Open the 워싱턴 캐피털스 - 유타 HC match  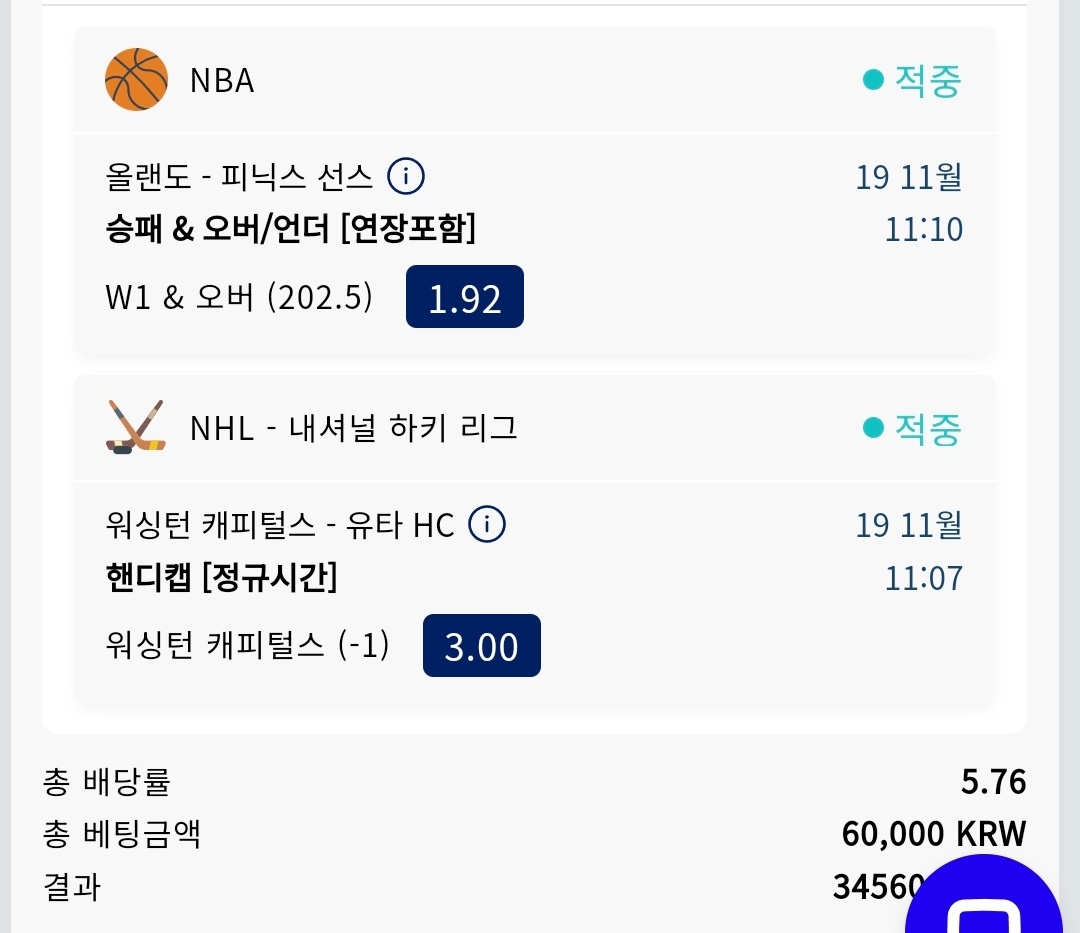[280, 524]
